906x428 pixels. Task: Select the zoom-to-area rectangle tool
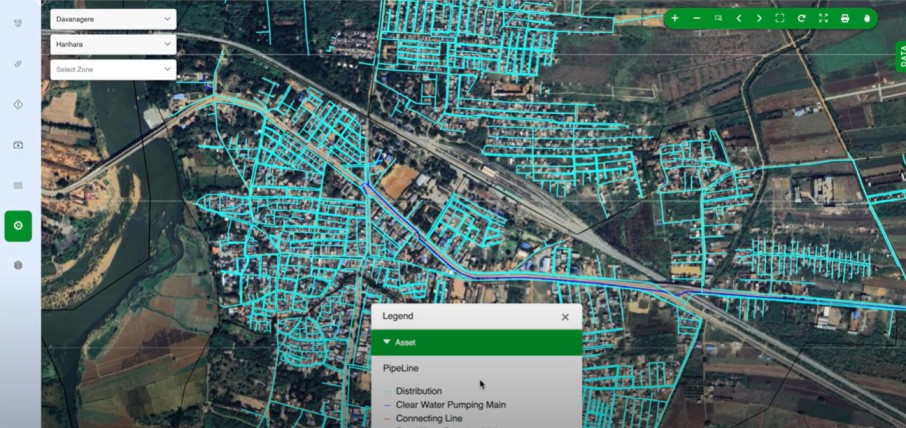[x=718, y=18]
